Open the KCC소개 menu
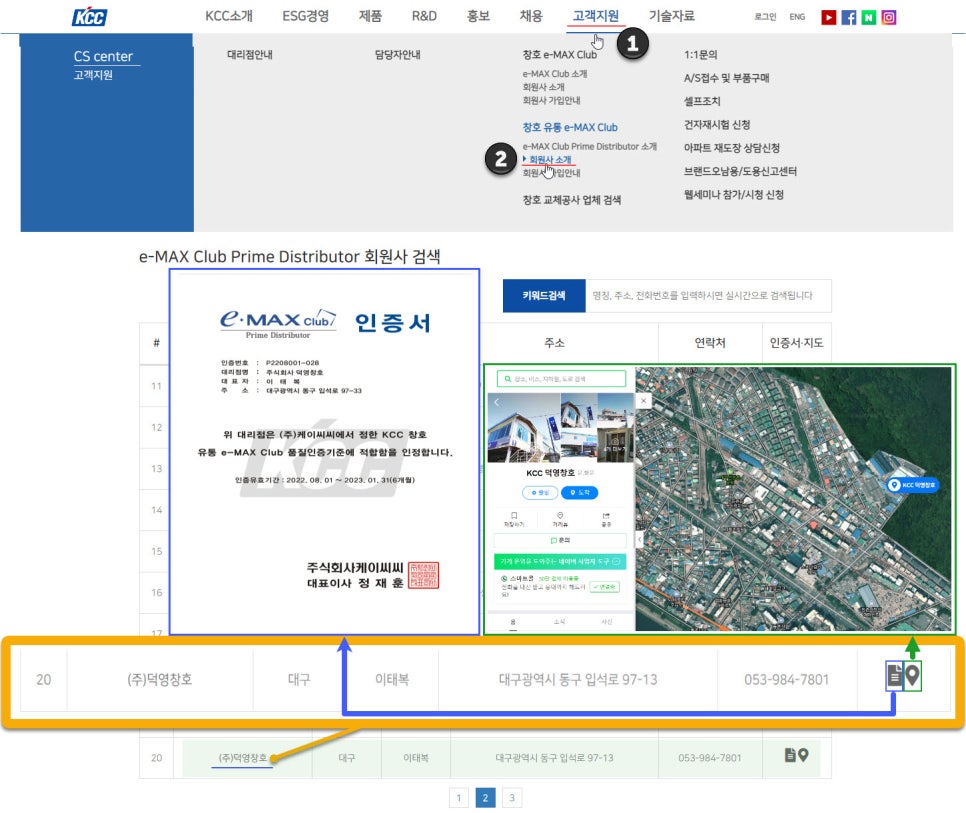The image size is (966, 813). point(229,16)
